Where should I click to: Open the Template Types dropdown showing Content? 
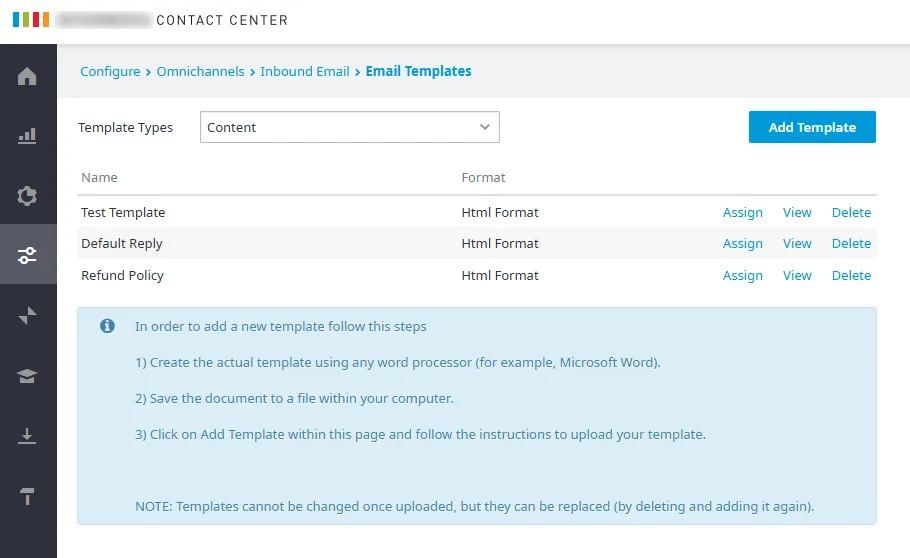click(349, 127)
